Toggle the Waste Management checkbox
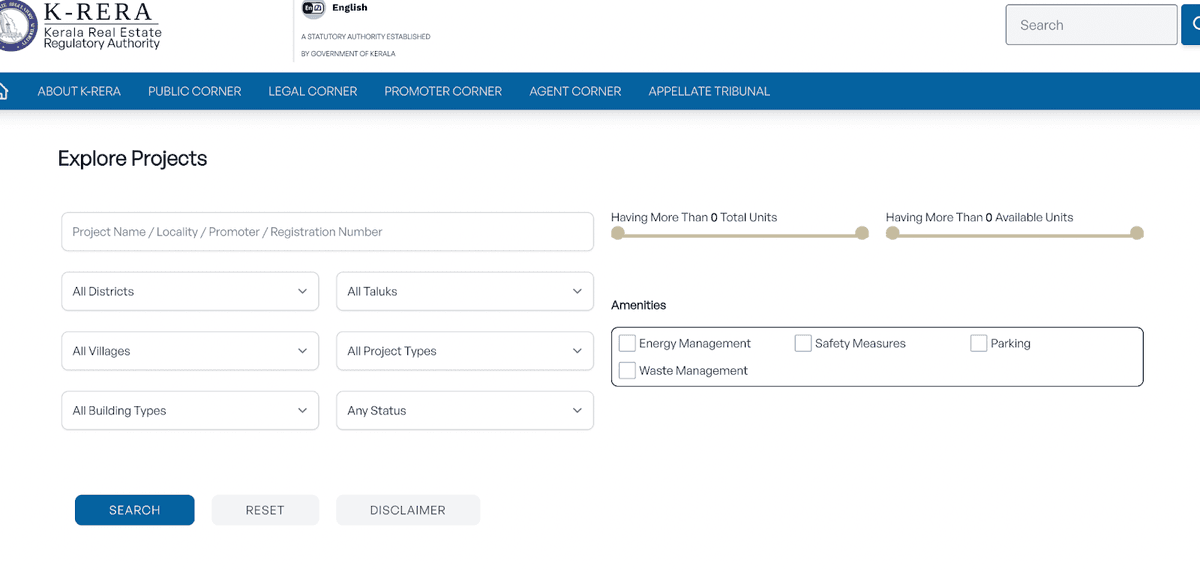1200x572 pixels. (x=627, y=370)
